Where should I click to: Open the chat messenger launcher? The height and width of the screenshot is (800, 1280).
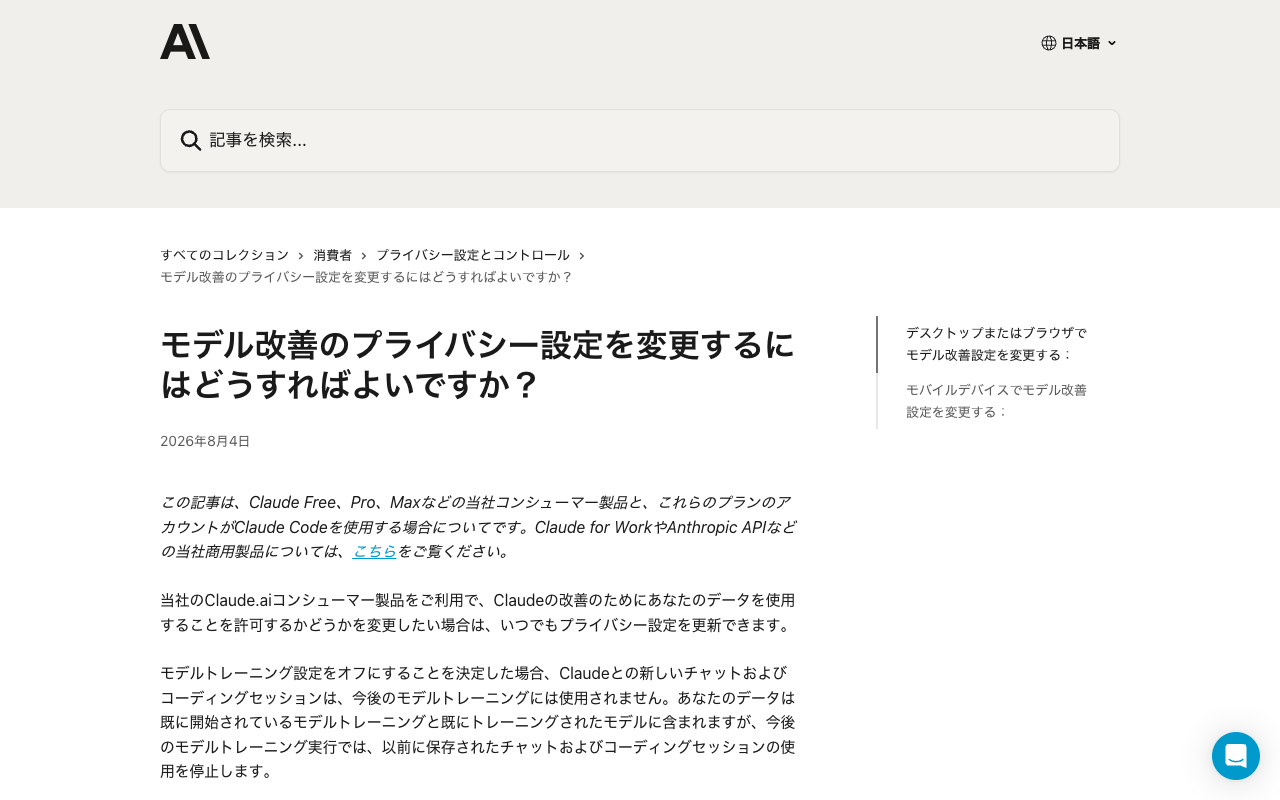click(1236, 756)
